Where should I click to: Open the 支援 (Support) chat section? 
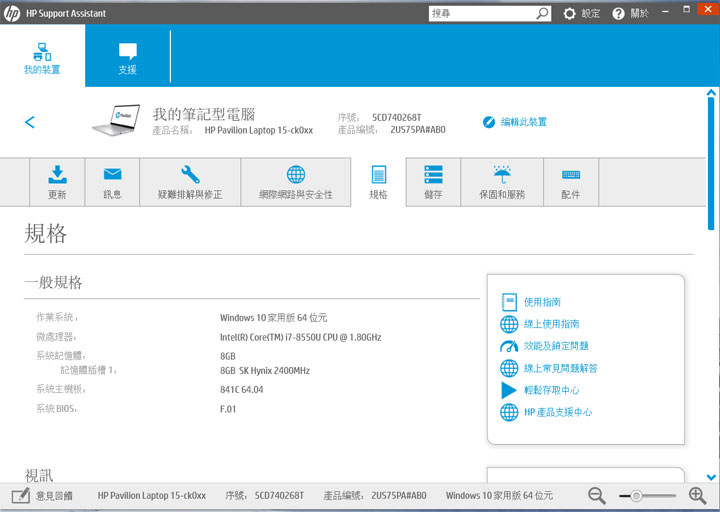click(127, 57)
